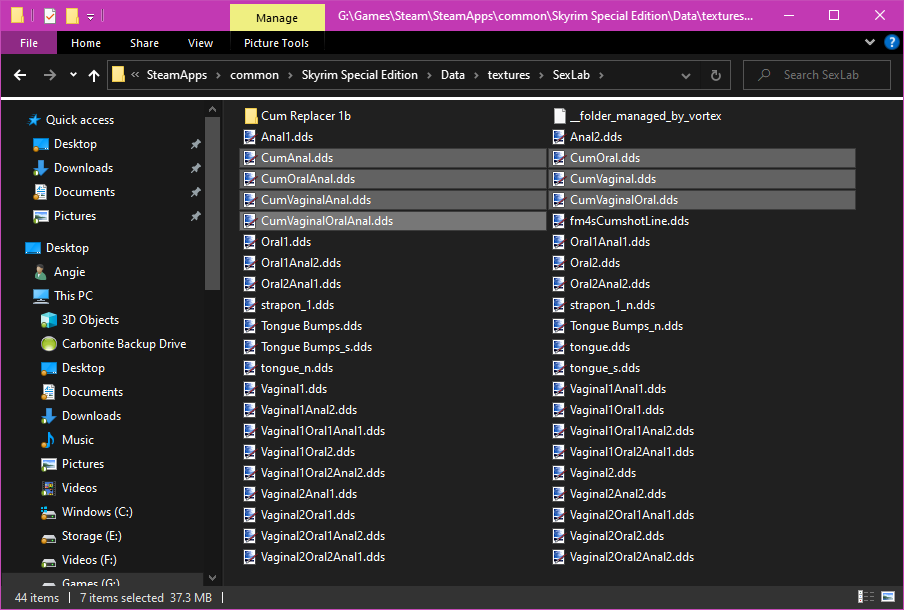Screen dimensions: 904x610
Task: Open the Recent locations dropdown arrow
Action: coord(73,75)
